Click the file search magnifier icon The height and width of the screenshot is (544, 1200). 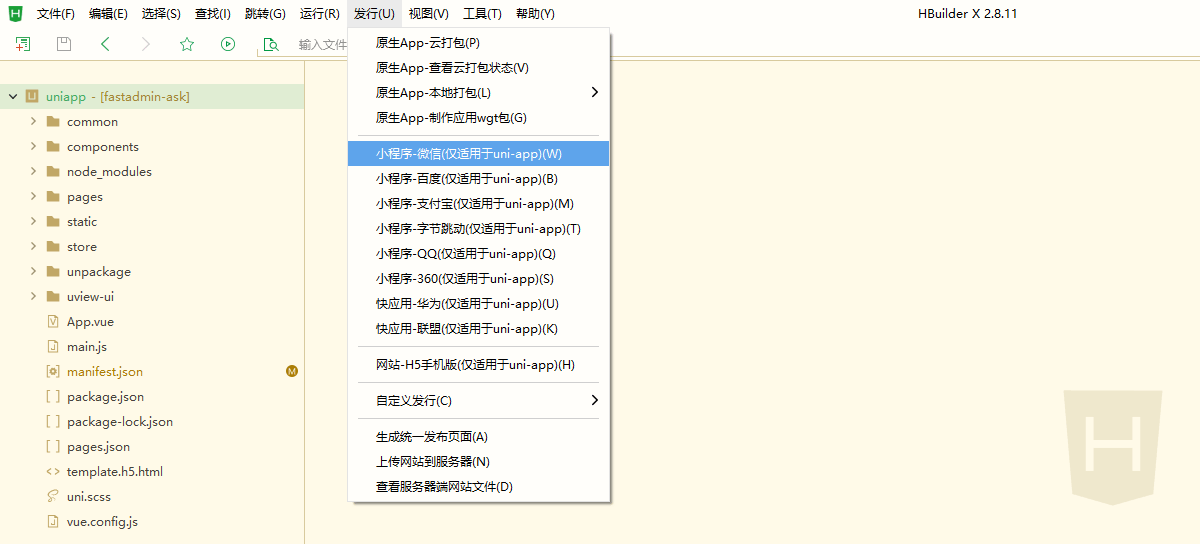270,44
